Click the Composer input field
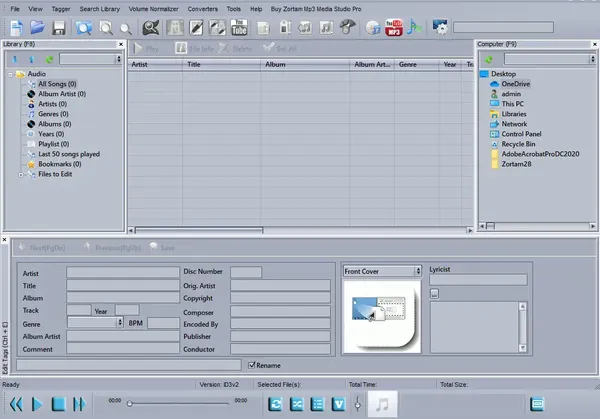The width and height of the screenshot is (600, 419). (280, 311)
